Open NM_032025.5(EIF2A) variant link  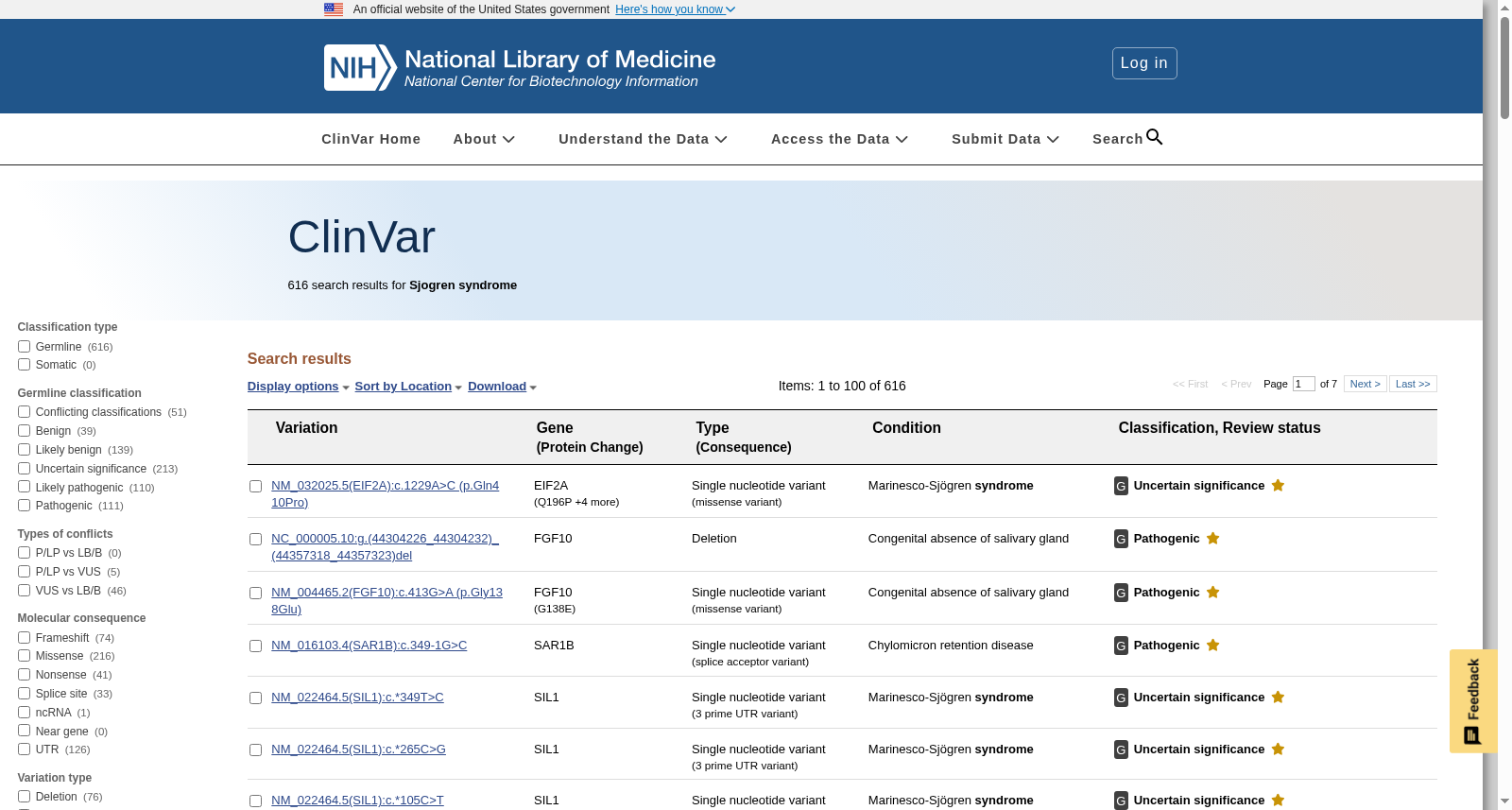coord(385,494)
